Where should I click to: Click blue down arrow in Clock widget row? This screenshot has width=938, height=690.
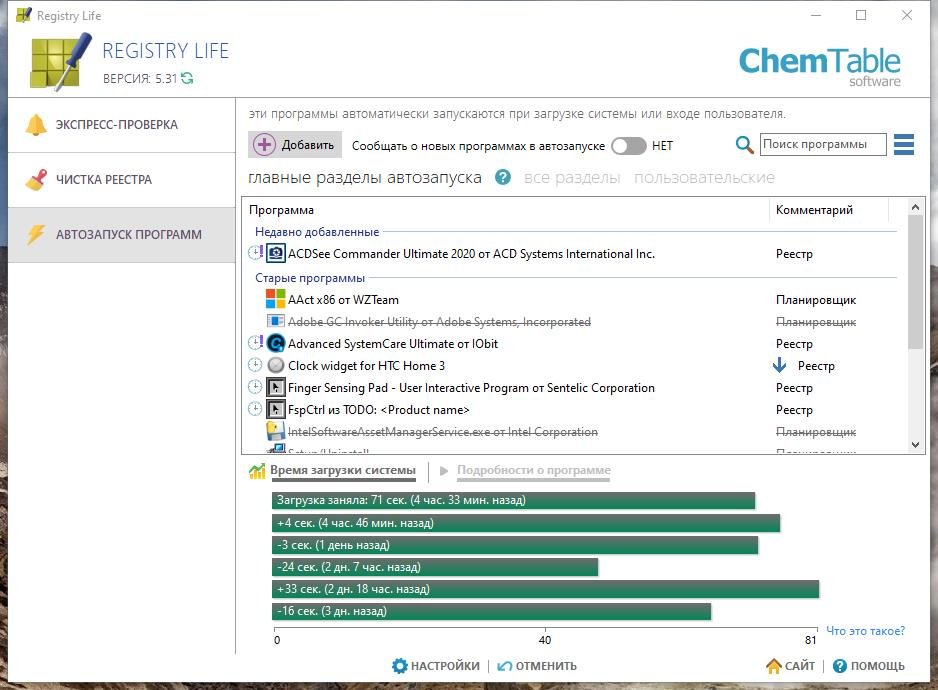[x=779, y=365]
